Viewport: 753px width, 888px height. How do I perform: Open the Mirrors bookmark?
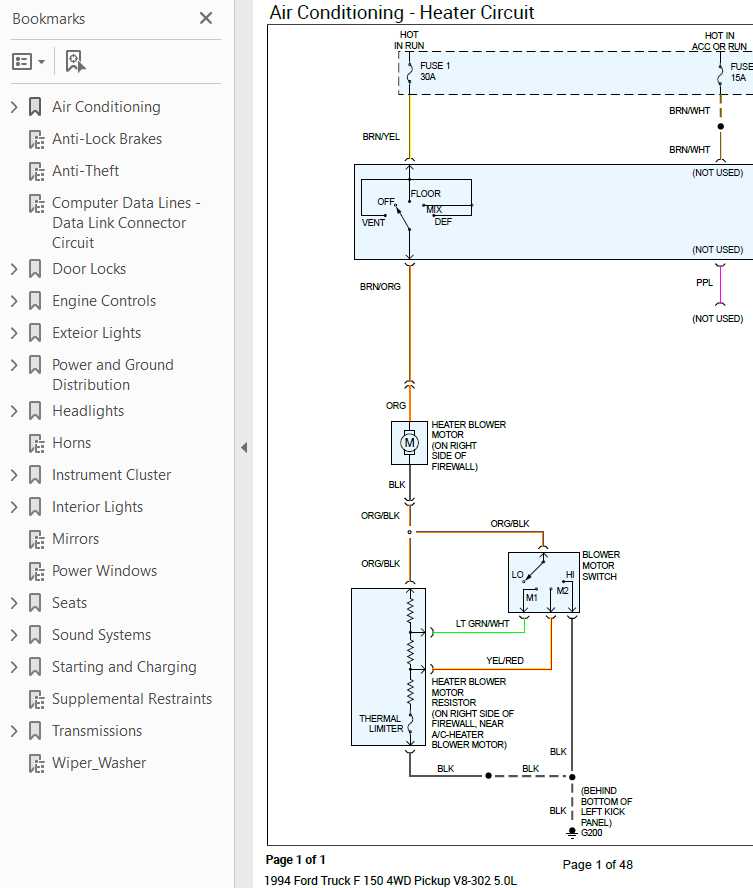coord(75,539)
